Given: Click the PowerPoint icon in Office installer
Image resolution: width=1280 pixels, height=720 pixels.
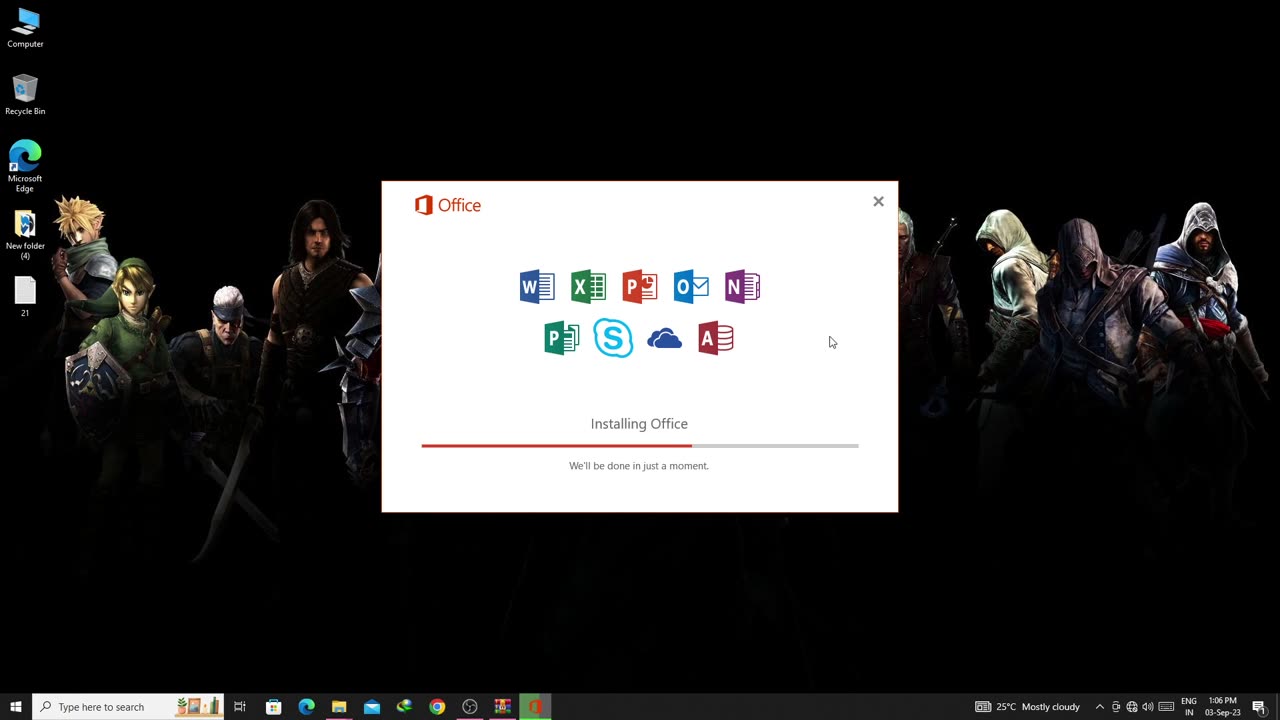Looking at the screenshot, I should pos(640,287).
